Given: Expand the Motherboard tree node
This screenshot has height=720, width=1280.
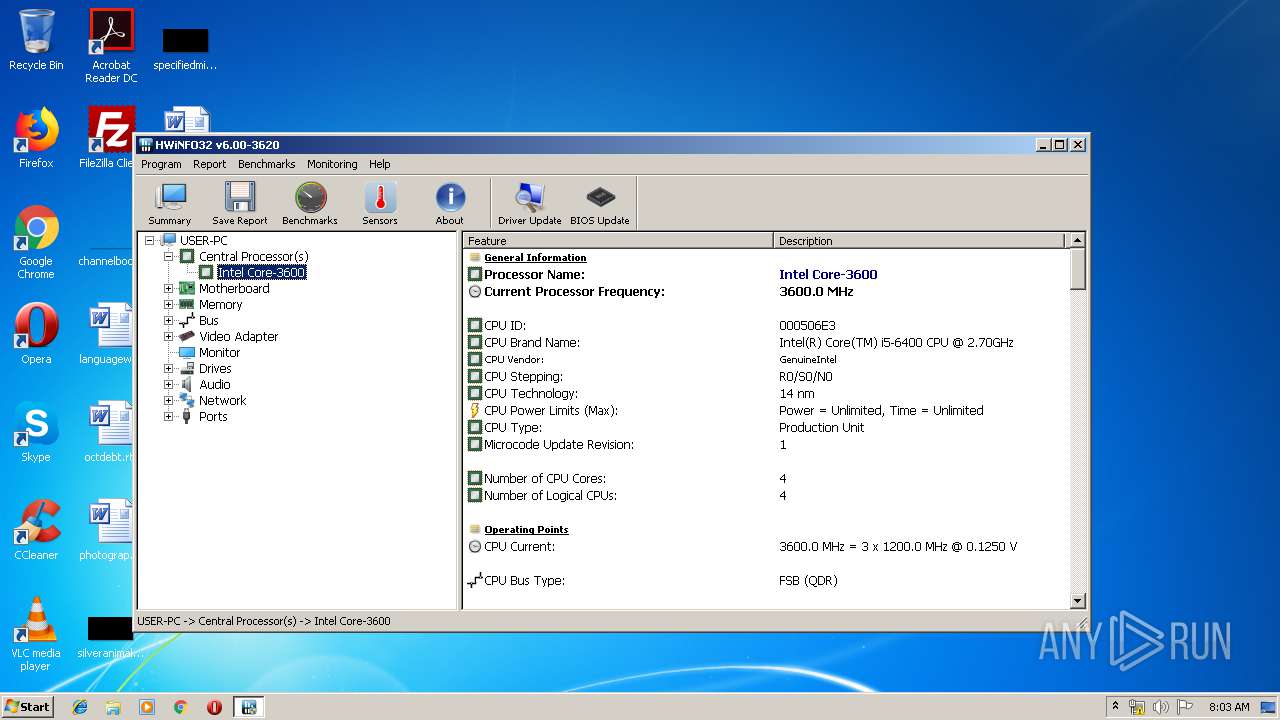Looking at the screenshot, I should pyautogui.click(x=168, y=288).
